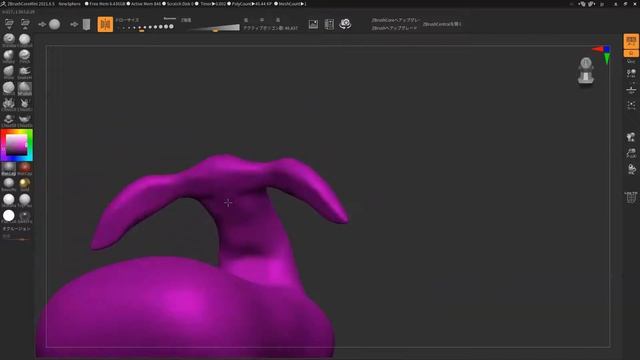Toggle the orange symmetry button

point(105,24)
